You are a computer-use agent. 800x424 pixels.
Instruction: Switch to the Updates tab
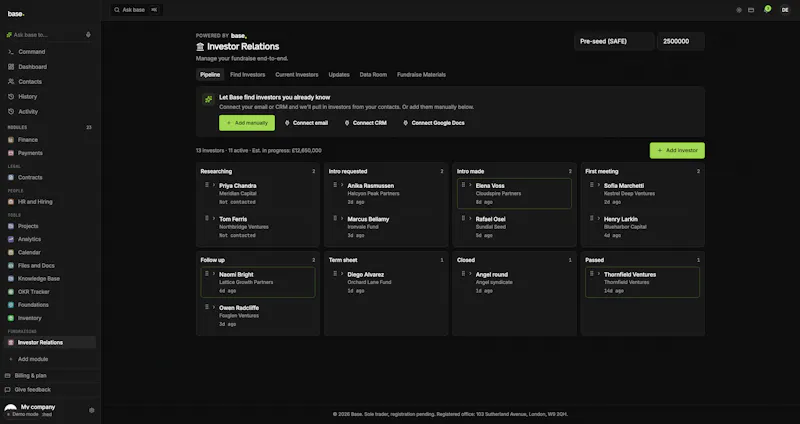[339, 74]
